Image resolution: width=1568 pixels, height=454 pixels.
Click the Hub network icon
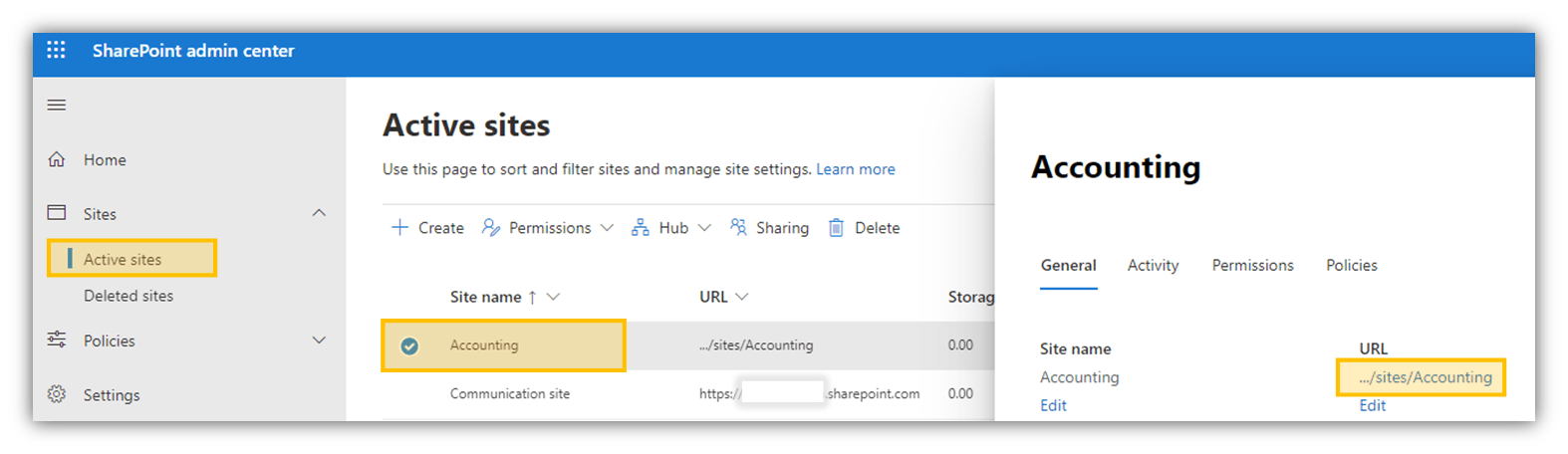click(x=640, y=227)
